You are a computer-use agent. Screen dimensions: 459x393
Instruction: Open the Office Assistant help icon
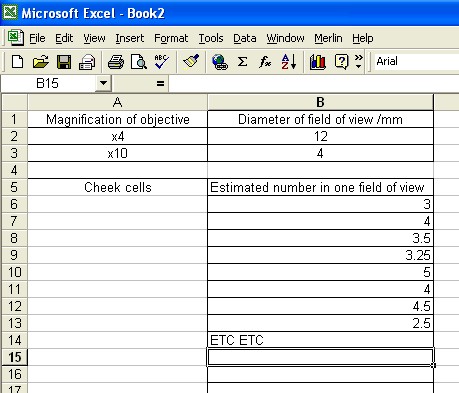pos(341,62)
